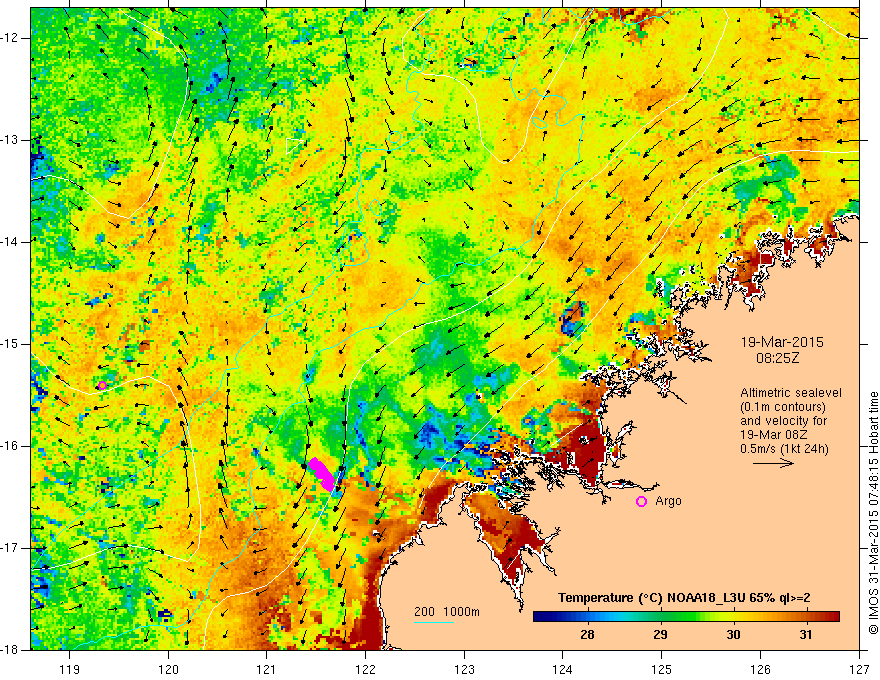Click latitude axis label '-16'

10,446
